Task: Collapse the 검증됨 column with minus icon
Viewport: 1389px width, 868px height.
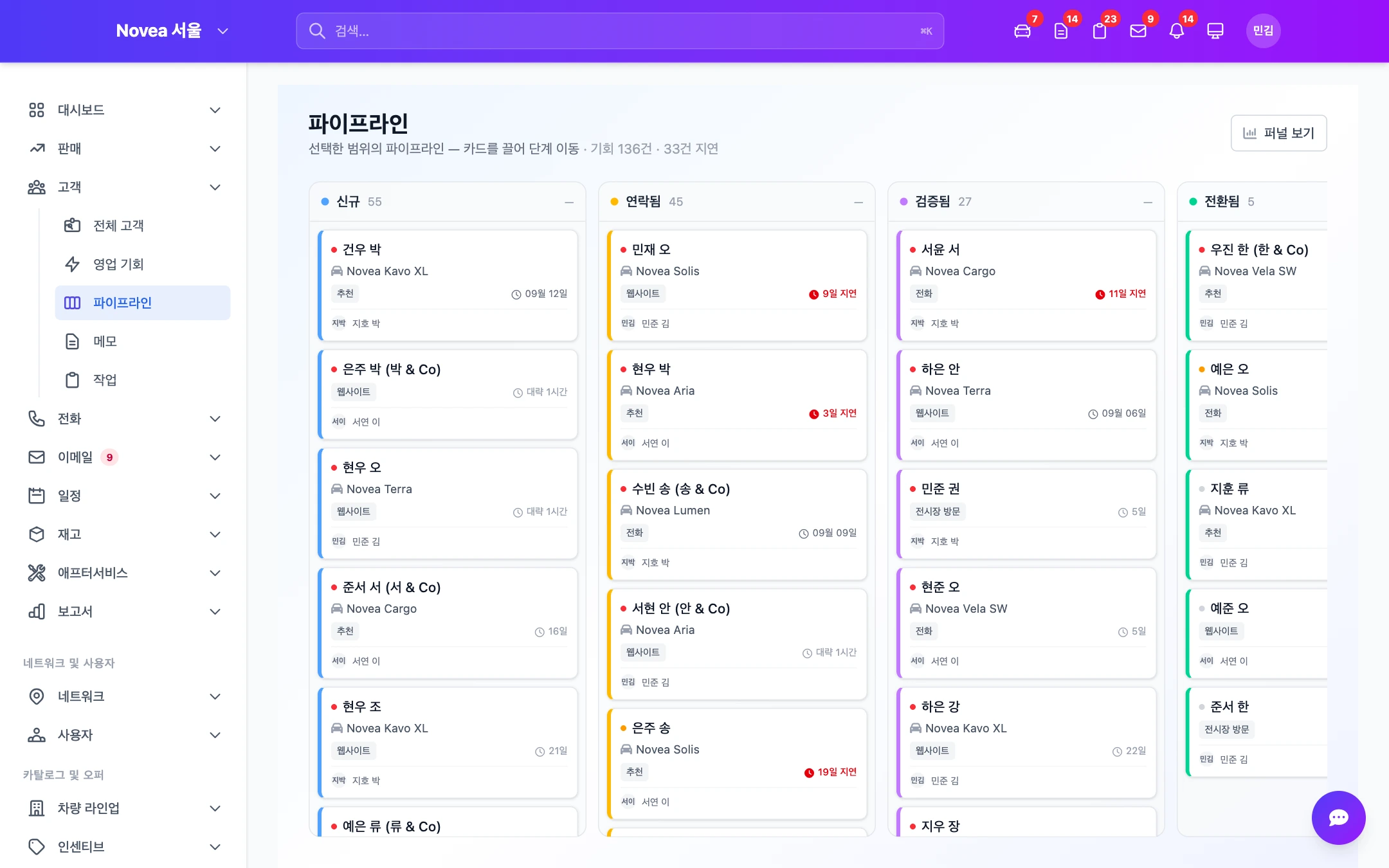Action: [1148, 202]
